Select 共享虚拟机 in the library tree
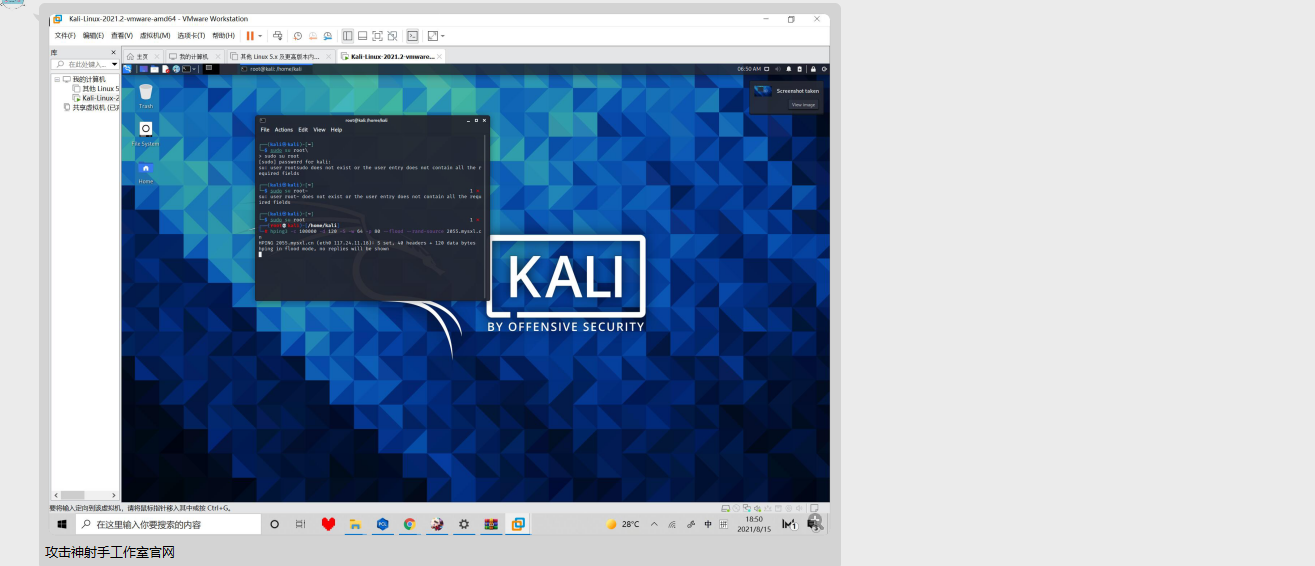1315x566 pixels. 91,107
